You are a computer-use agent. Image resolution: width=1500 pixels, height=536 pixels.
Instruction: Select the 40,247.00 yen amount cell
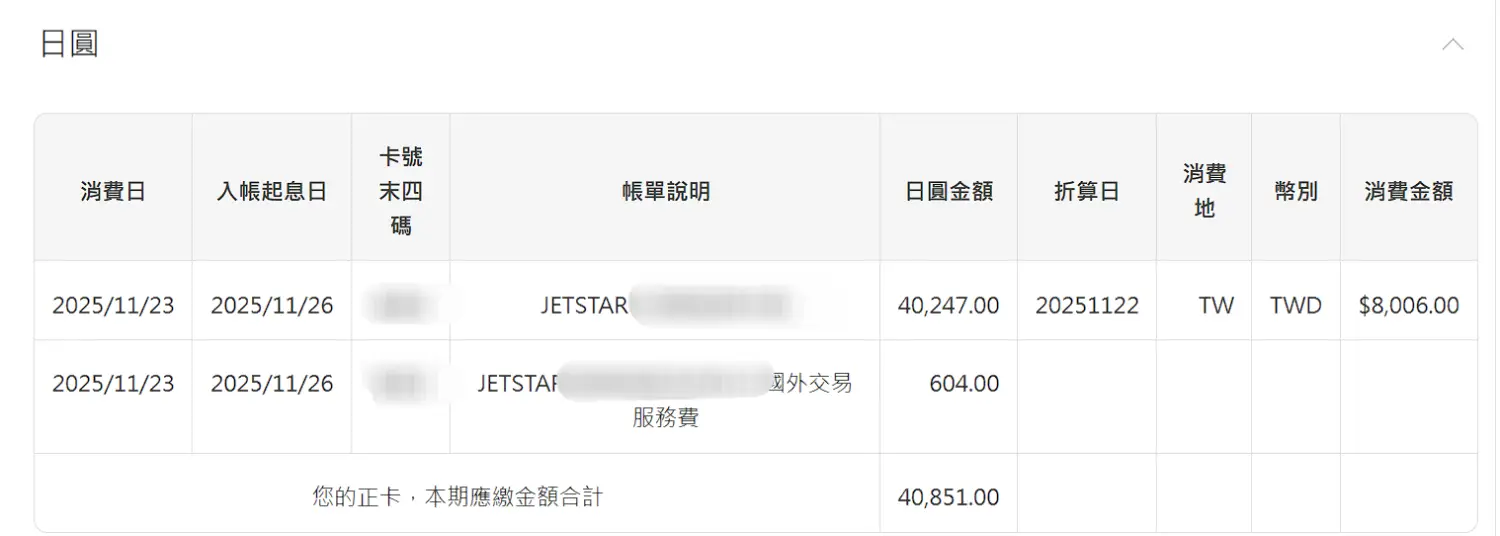tap(948, 305)
